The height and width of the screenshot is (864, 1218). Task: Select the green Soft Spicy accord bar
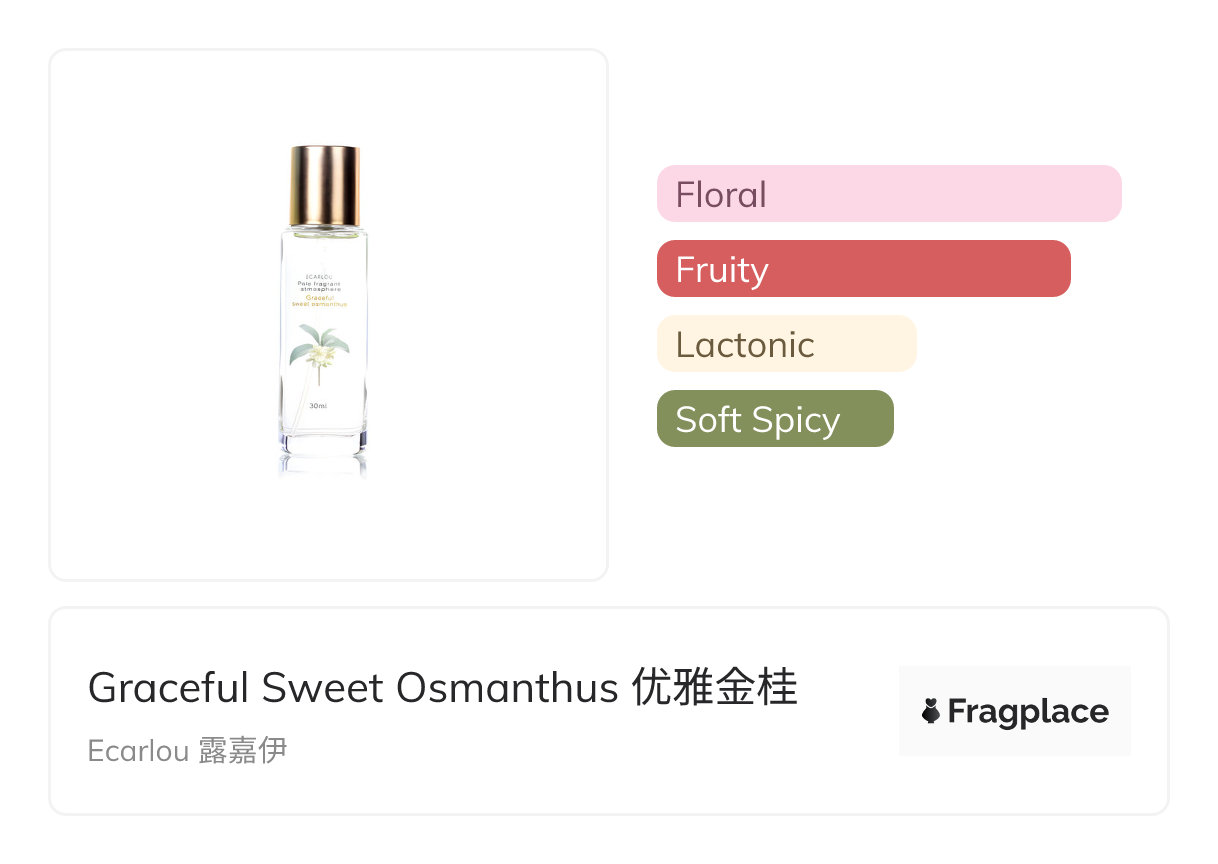pos(774,418)
